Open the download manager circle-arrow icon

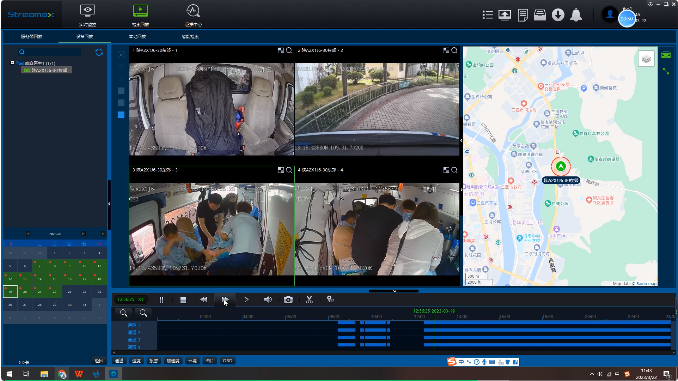(558, 15)
